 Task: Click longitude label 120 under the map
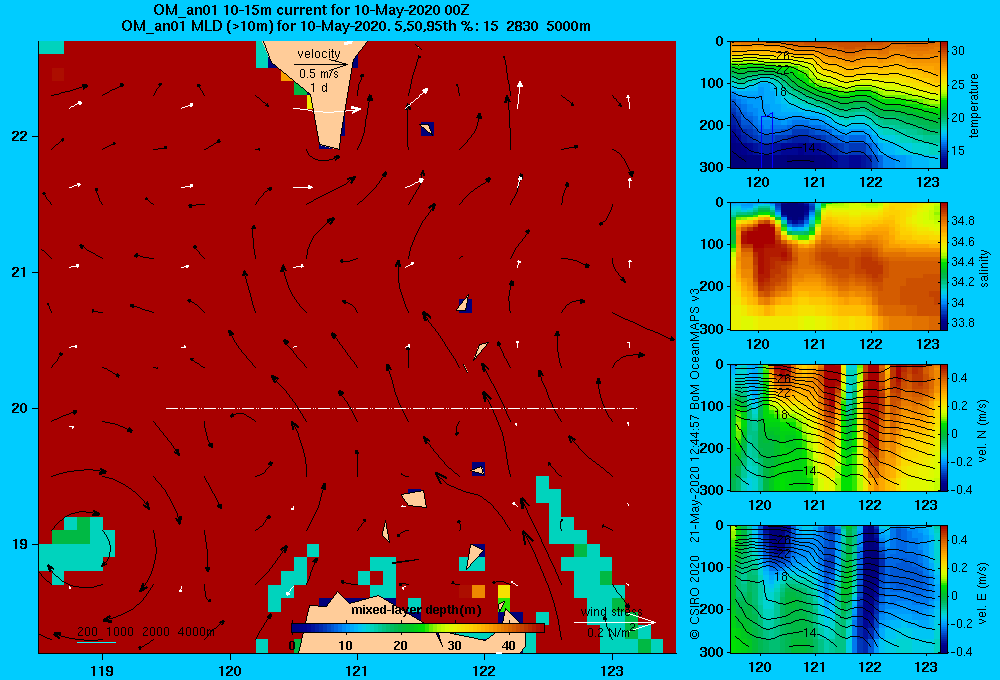click(230, 670)
